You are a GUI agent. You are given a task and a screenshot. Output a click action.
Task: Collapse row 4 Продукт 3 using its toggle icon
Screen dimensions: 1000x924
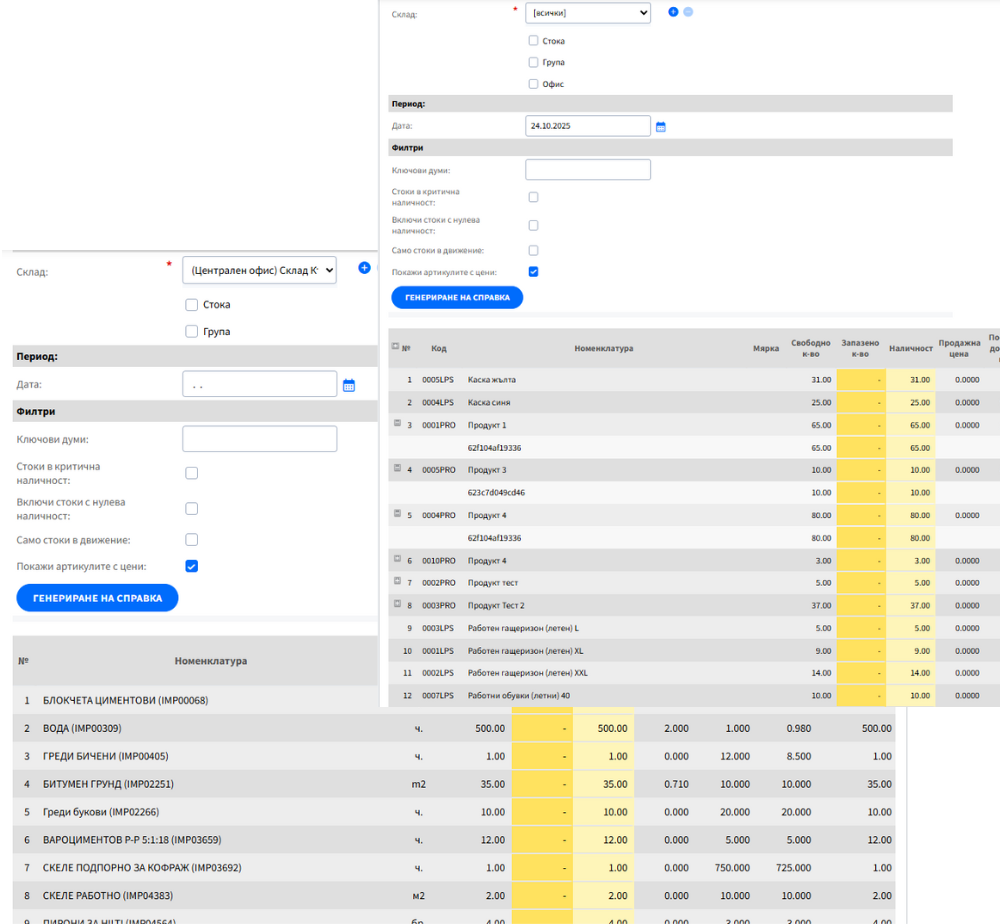[397, 468]
